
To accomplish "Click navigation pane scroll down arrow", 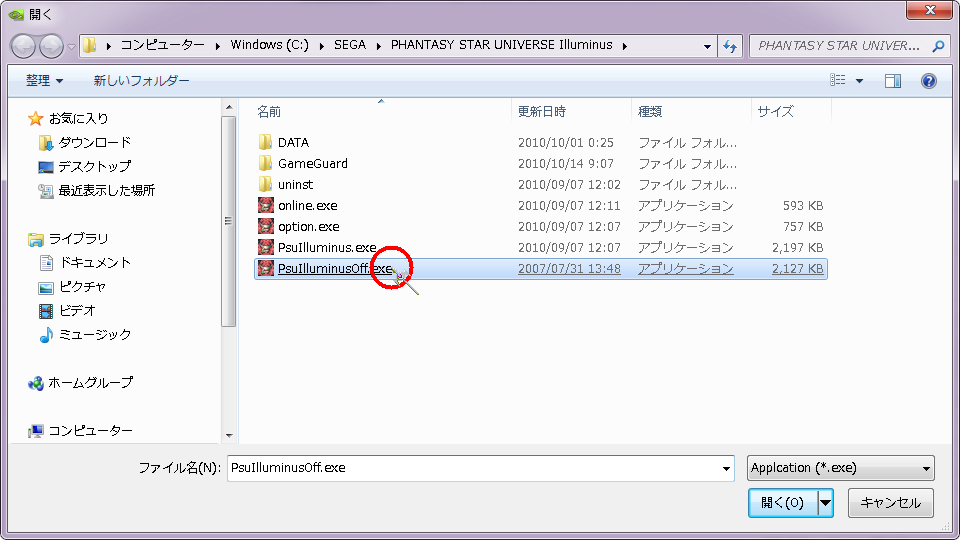I will pyautogui.click(x=229, y=435).
